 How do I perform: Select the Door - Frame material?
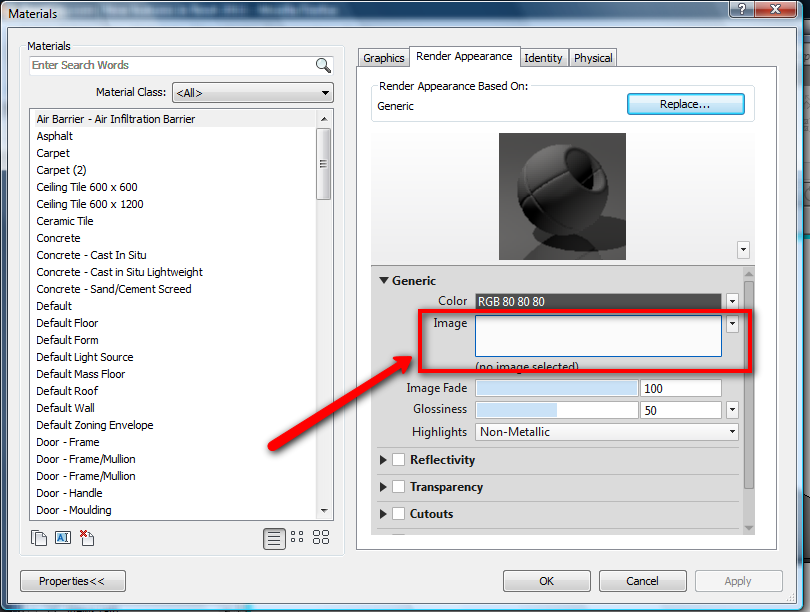tap(68, 442)
